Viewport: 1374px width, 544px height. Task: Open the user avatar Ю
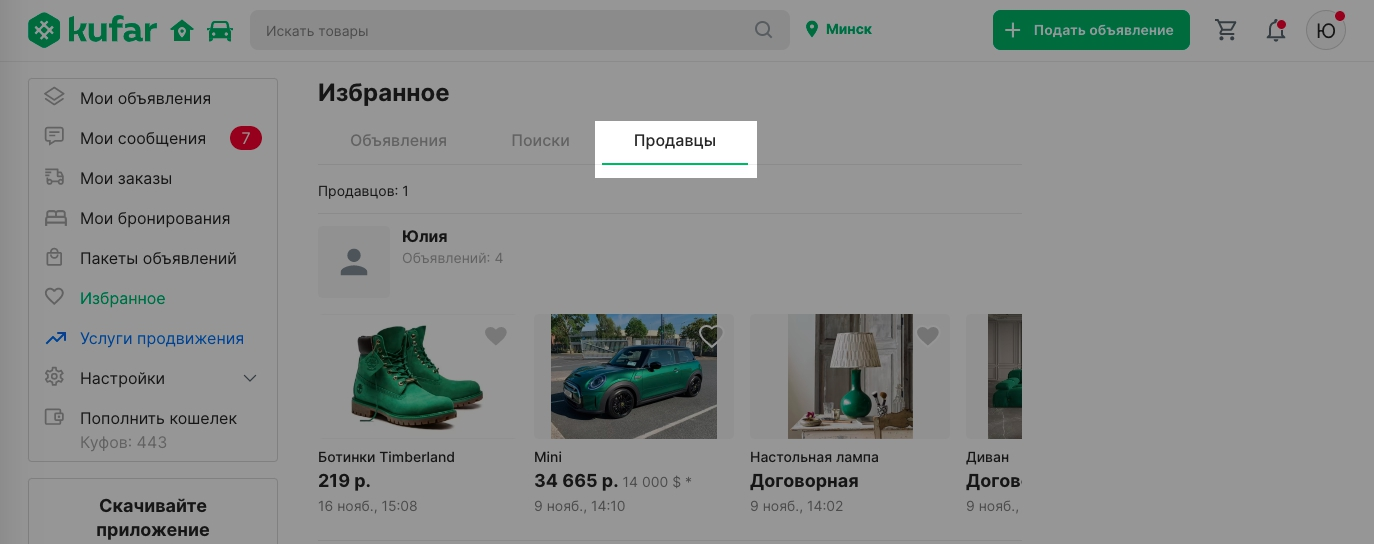[x=1326, y=30]
